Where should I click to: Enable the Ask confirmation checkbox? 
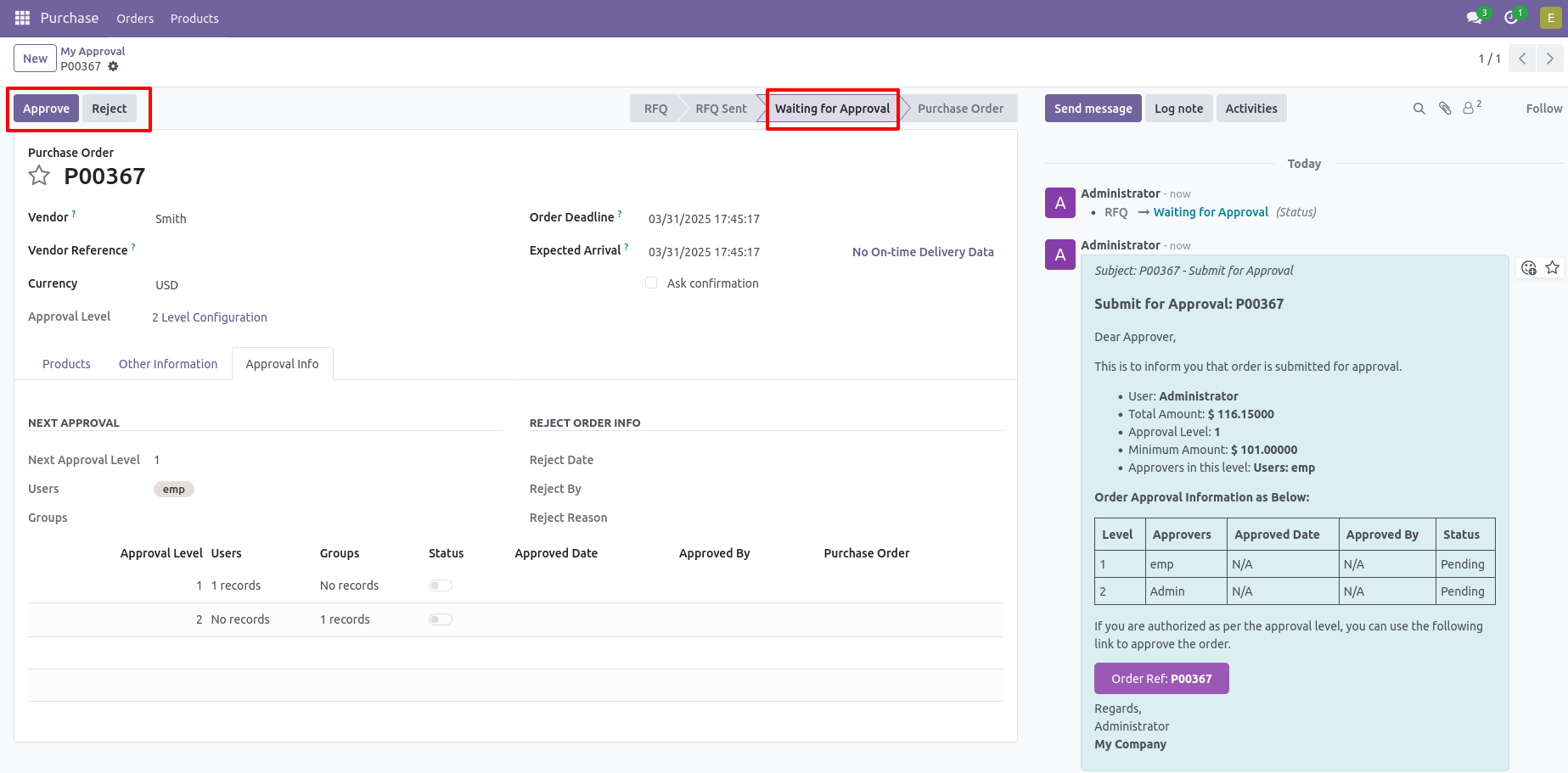[x=651, y=283]
